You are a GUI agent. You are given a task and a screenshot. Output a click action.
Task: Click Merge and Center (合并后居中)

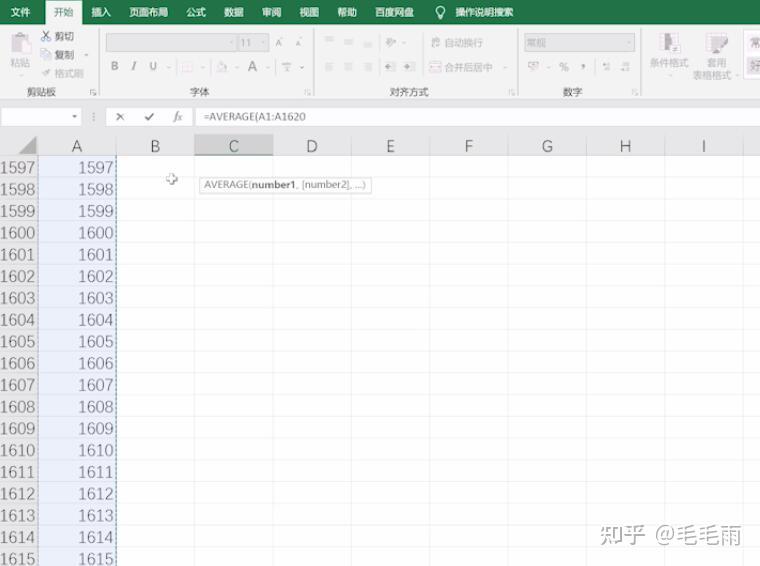point(461,67)
